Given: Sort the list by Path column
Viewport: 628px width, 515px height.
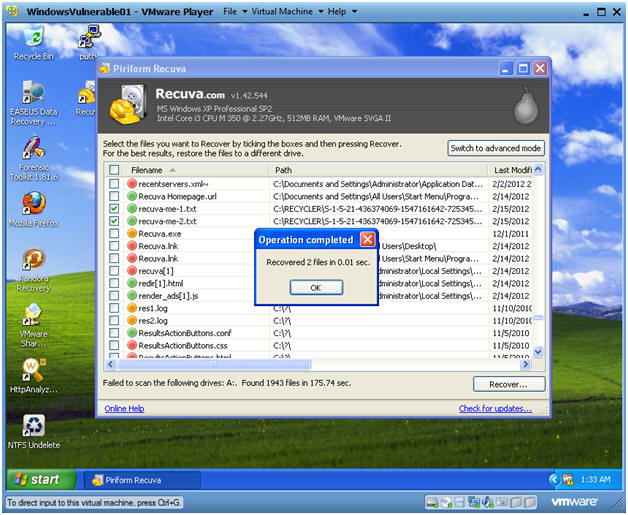Looking at the screenshot, I should click(378, 170).
